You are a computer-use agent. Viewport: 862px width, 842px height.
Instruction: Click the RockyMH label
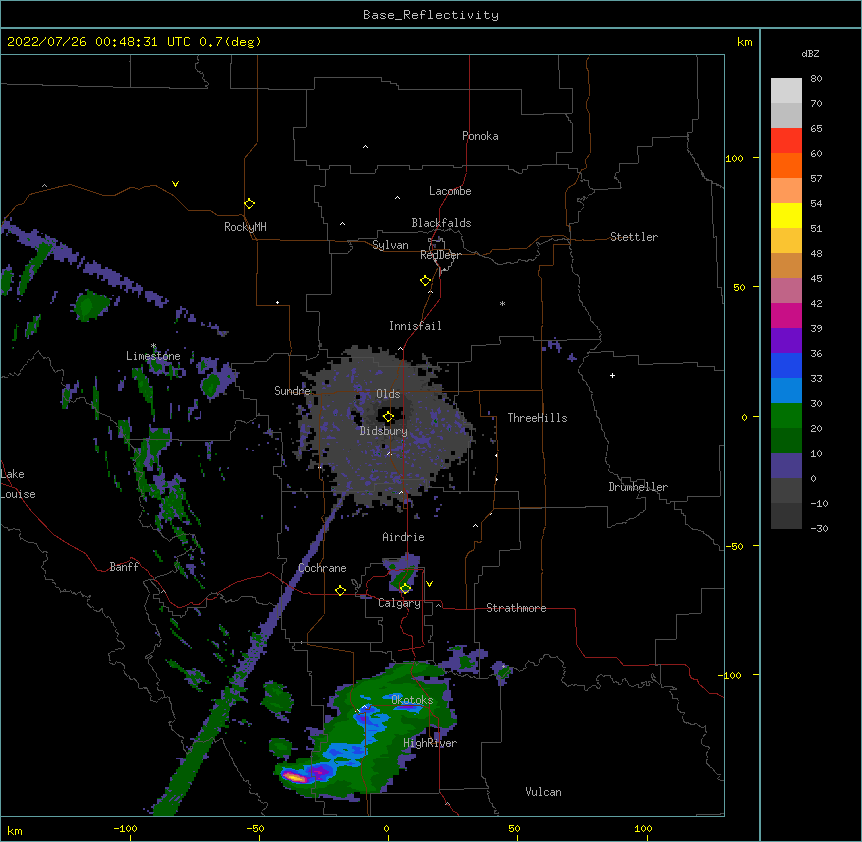point(245,227)
